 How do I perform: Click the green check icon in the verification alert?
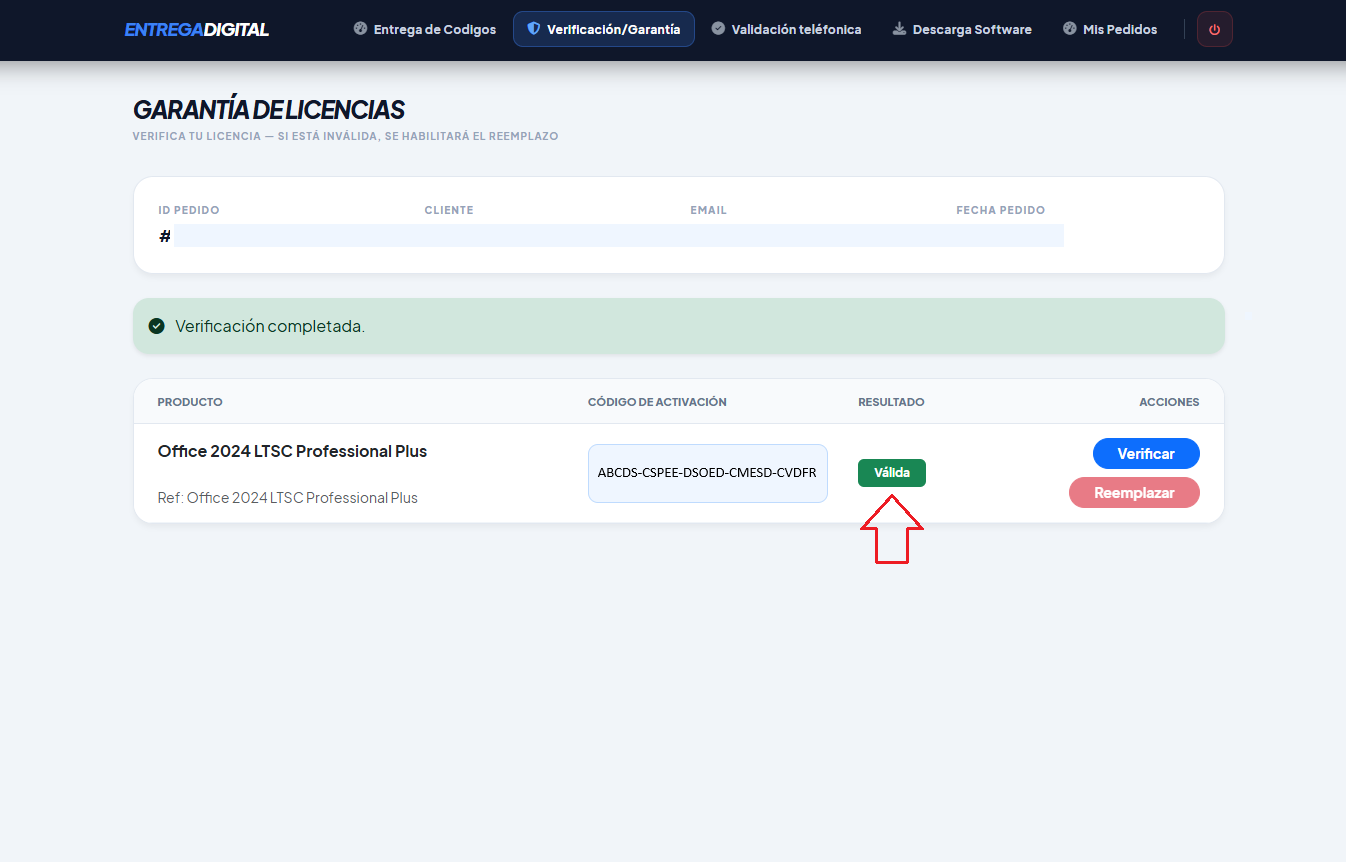pos(156,326)
